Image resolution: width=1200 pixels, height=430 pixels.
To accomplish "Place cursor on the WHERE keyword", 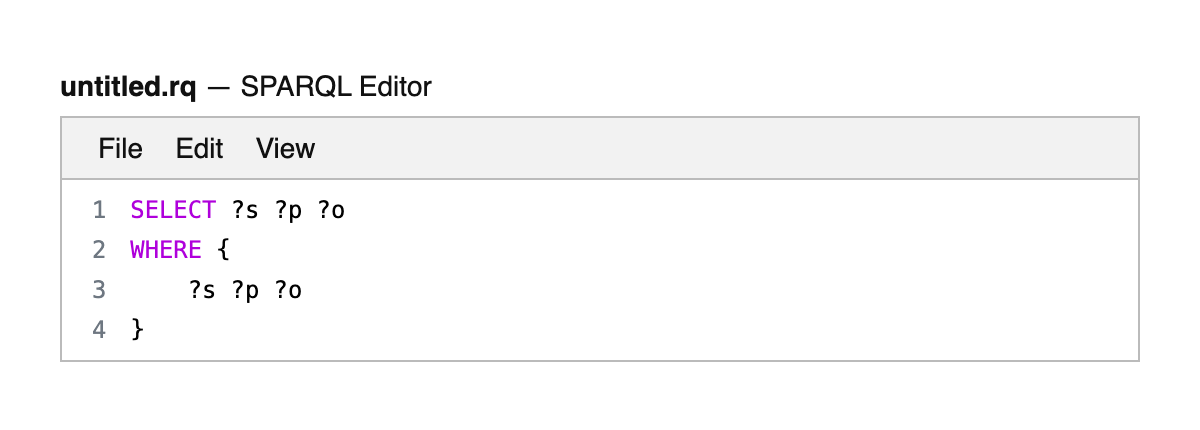I will click(166, 250).
